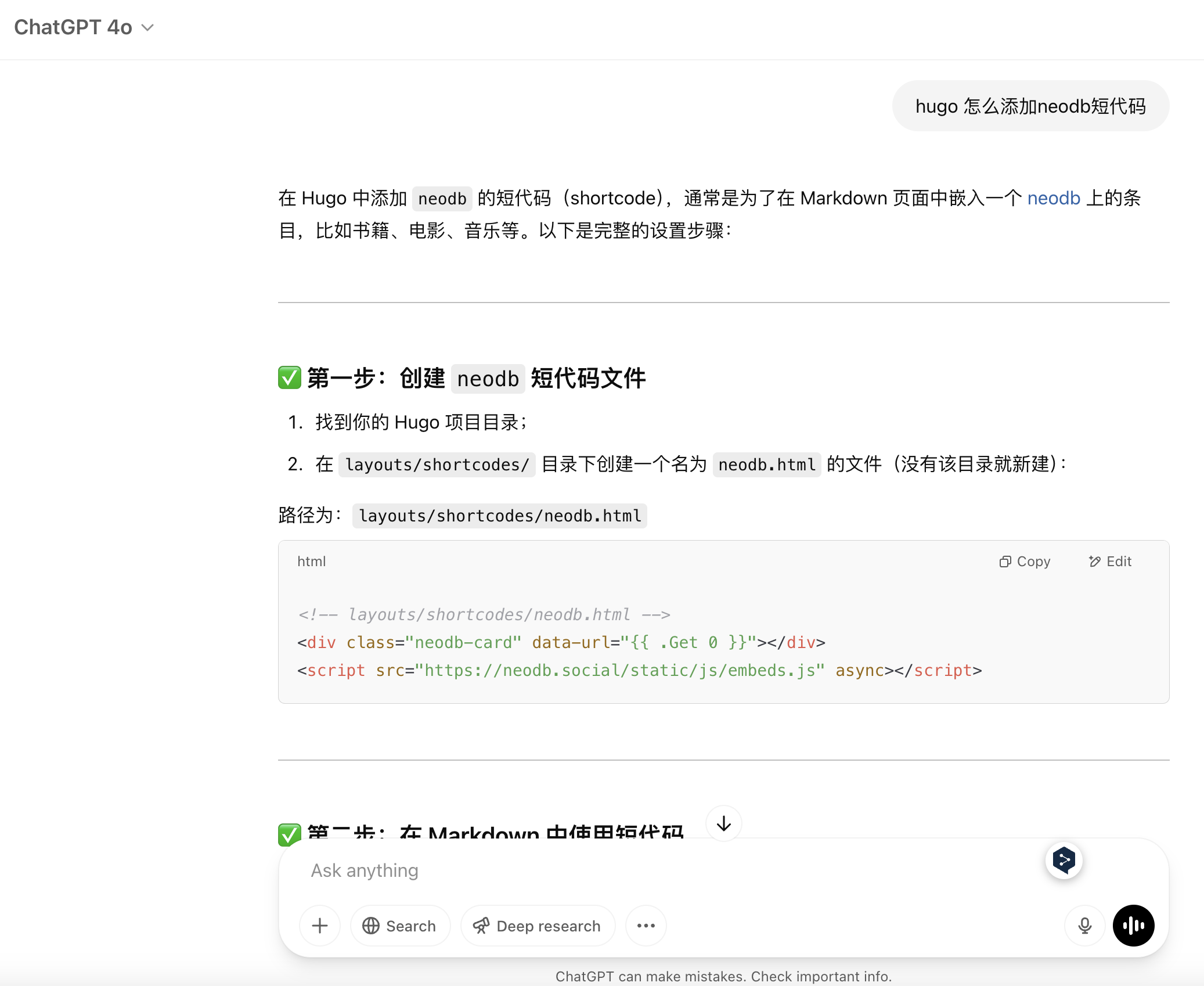Open the neodb hyperlink

coord(1054,198)
